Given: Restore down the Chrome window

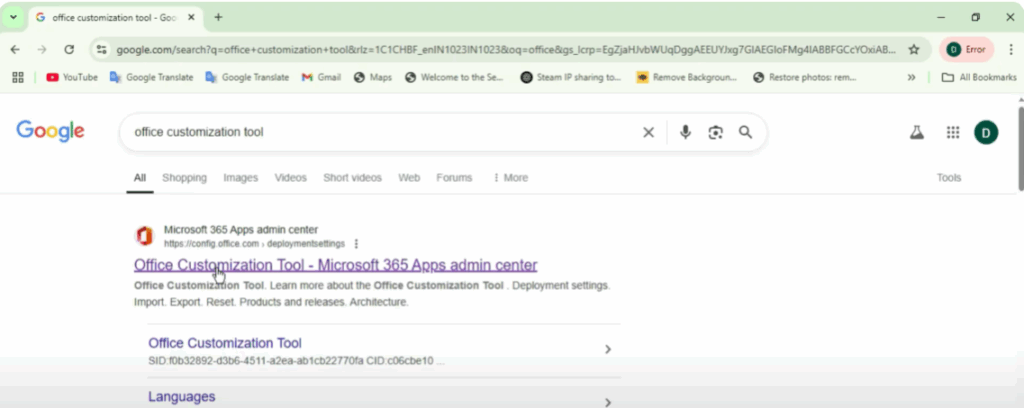Looking at the screenshot, I should (x=976, y=18).
